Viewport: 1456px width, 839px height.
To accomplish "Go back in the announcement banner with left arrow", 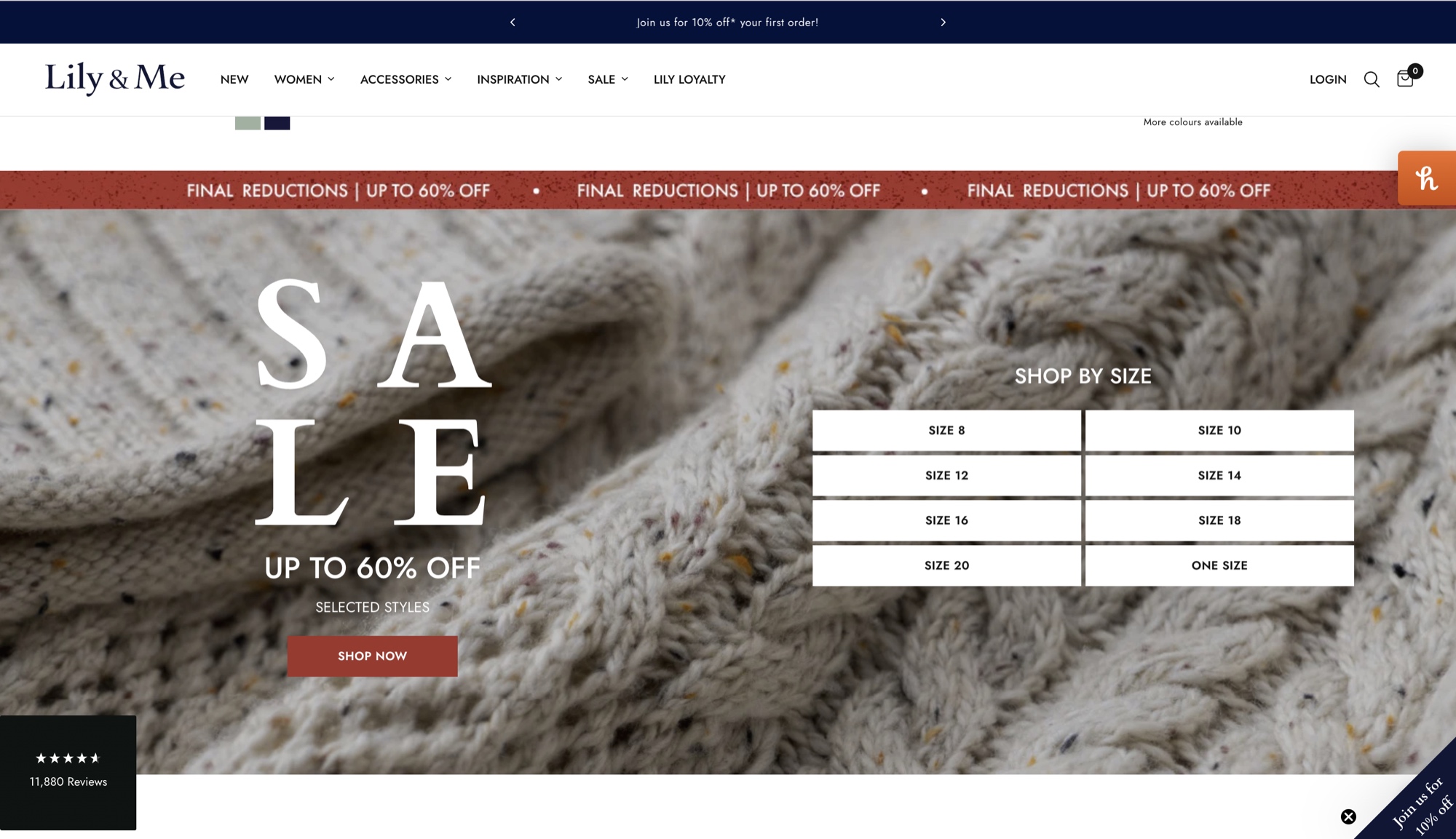I will coord(512,23).
